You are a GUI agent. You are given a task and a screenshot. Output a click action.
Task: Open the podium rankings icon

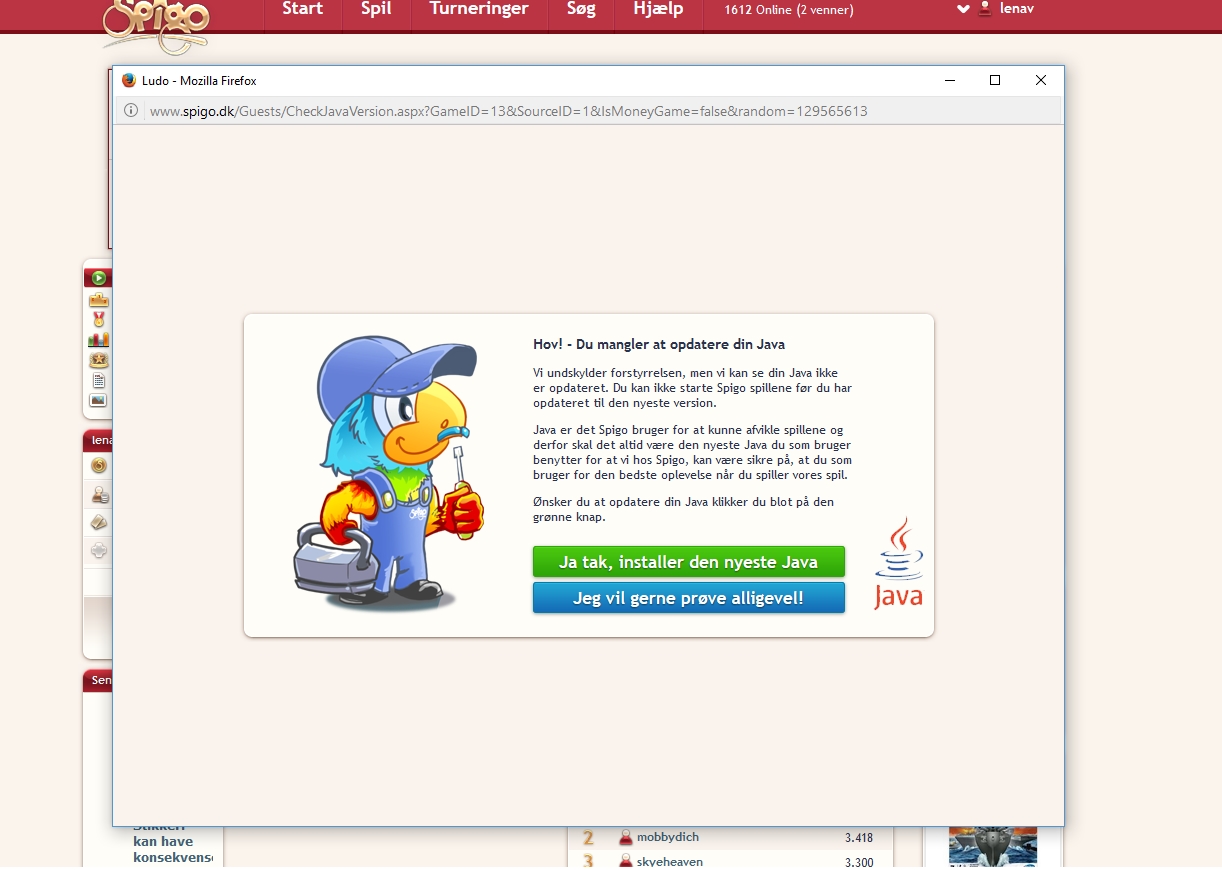tap(98, 300)
